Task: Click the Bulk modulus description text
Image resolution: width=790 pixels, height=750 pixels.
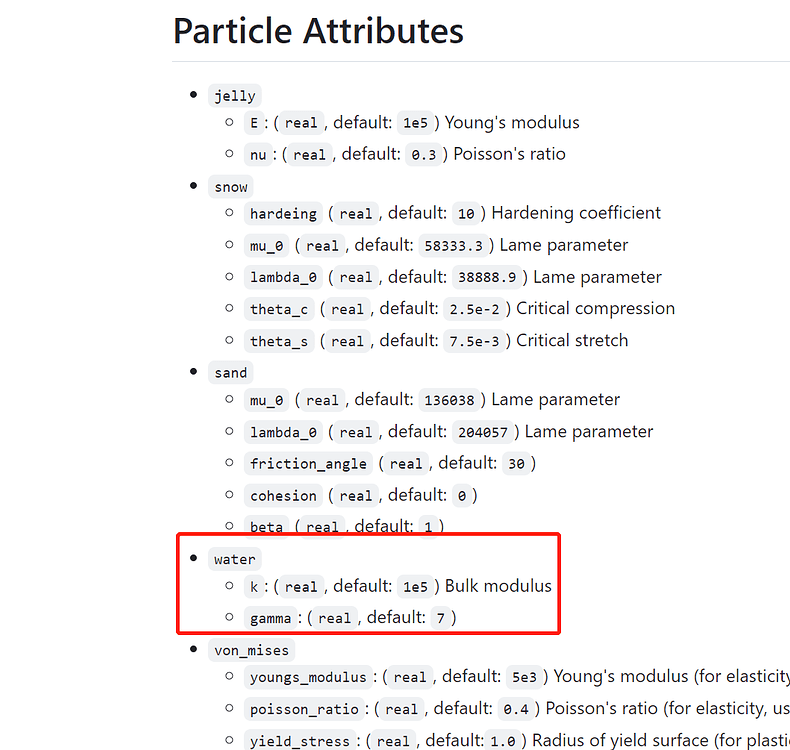Action: pos(498,586)
